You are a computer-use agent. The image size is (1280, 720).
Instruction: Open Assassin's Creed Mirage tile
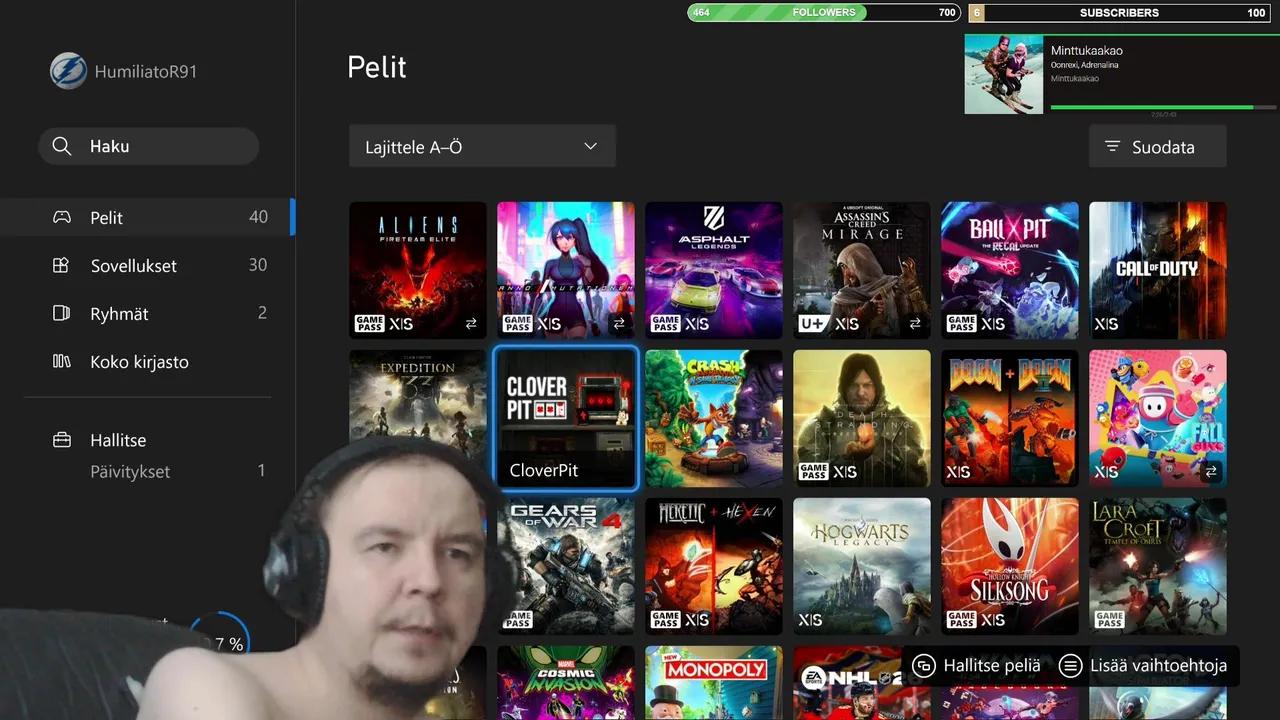pyautogui.click(x=862, y=270)
